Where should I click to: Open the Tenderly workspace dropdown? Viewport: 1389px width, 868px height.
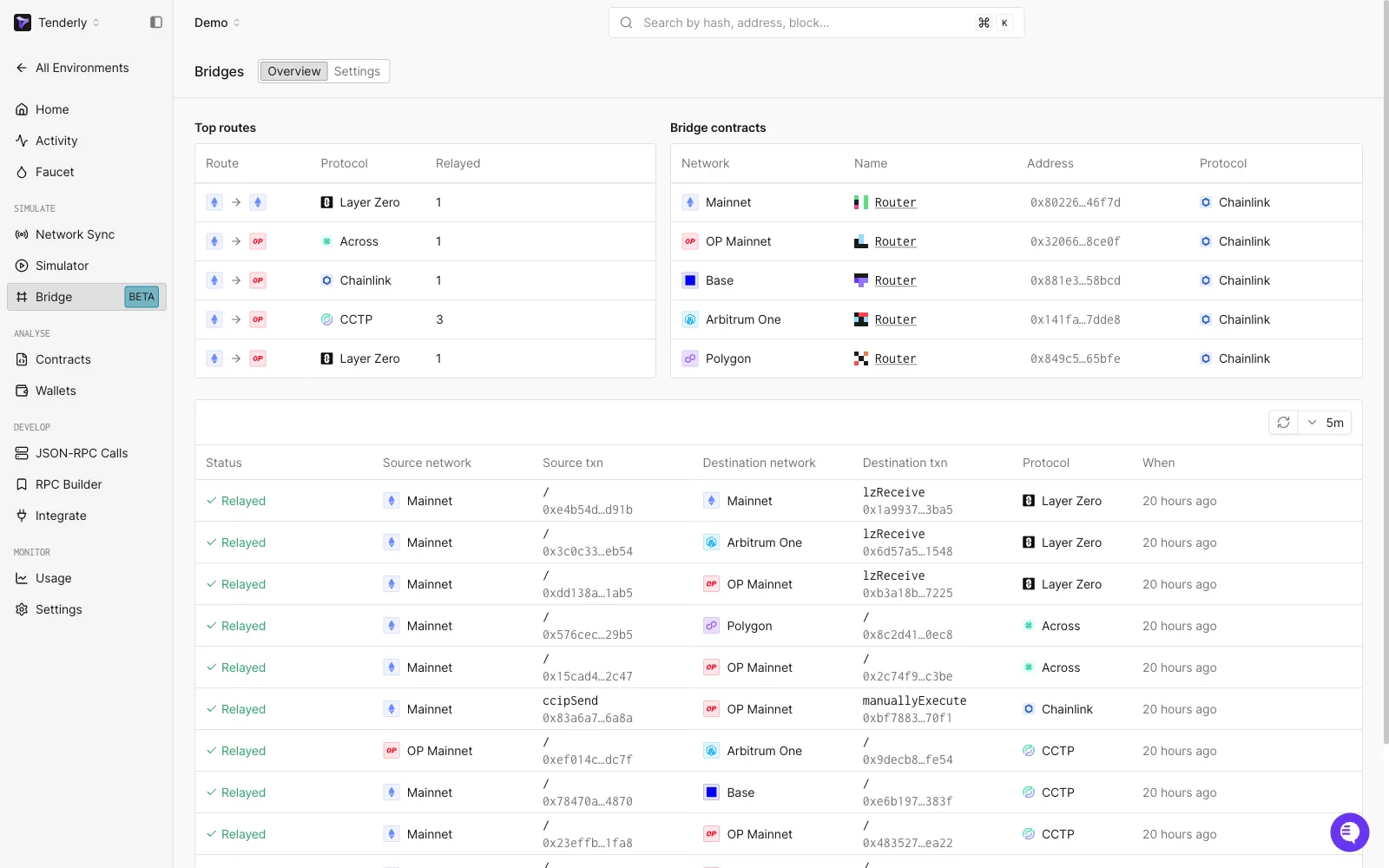69,23
